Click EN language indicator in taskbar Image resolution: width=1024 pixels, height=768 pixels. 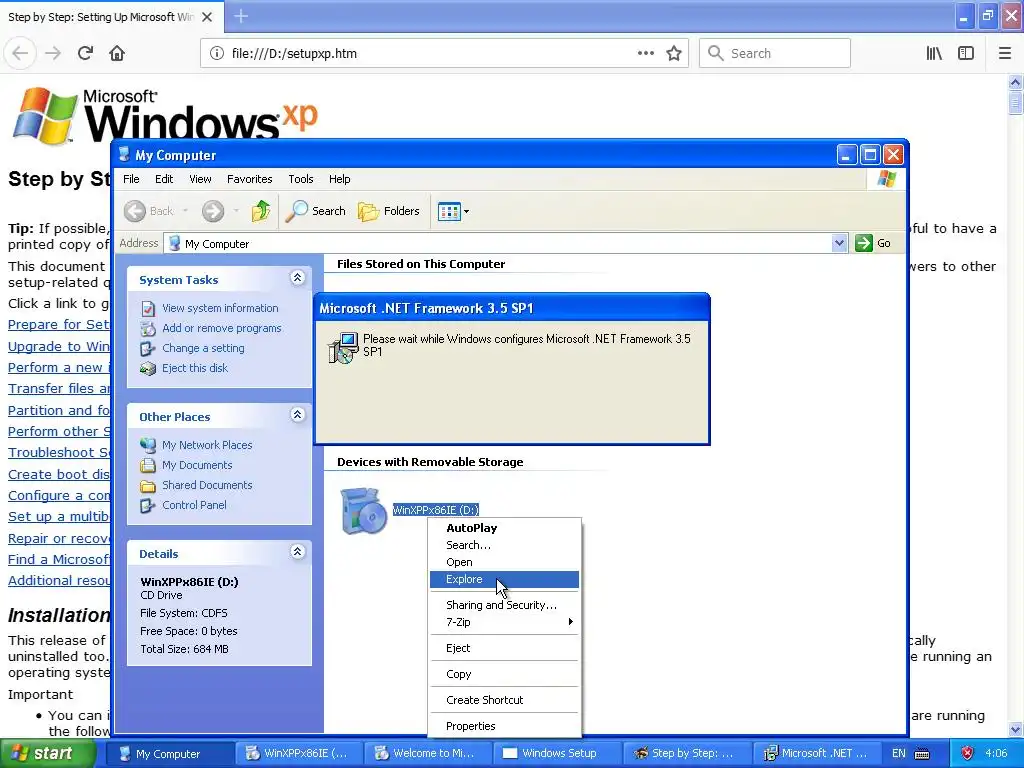899,754
